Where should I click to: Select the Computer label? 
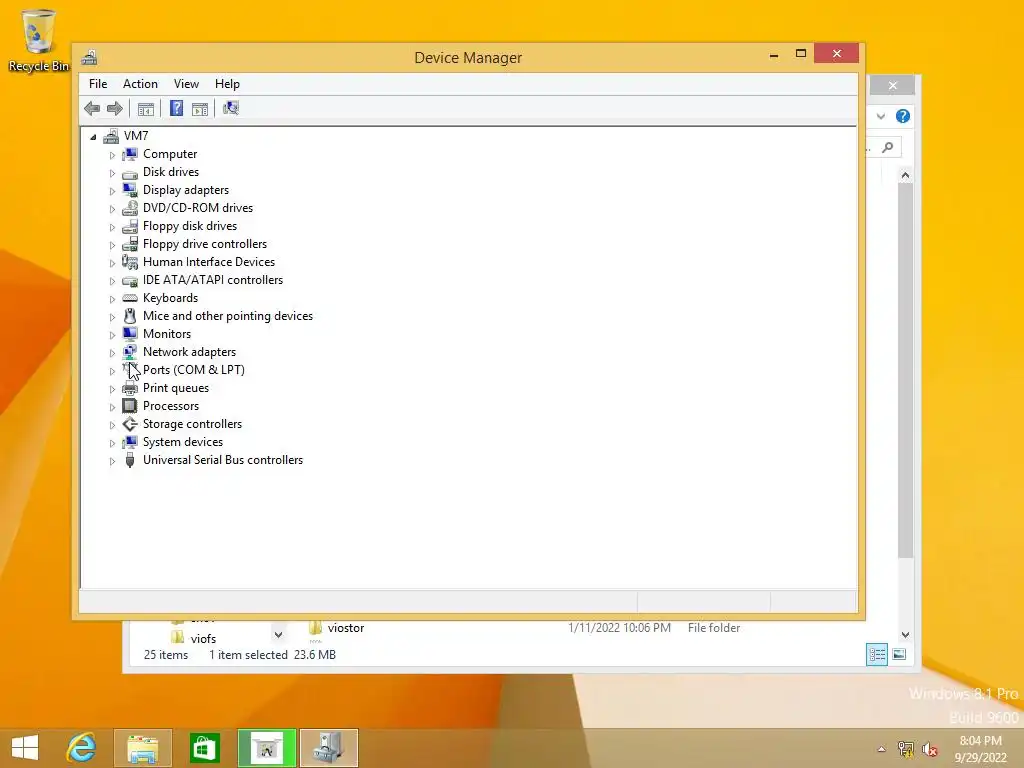170,154
